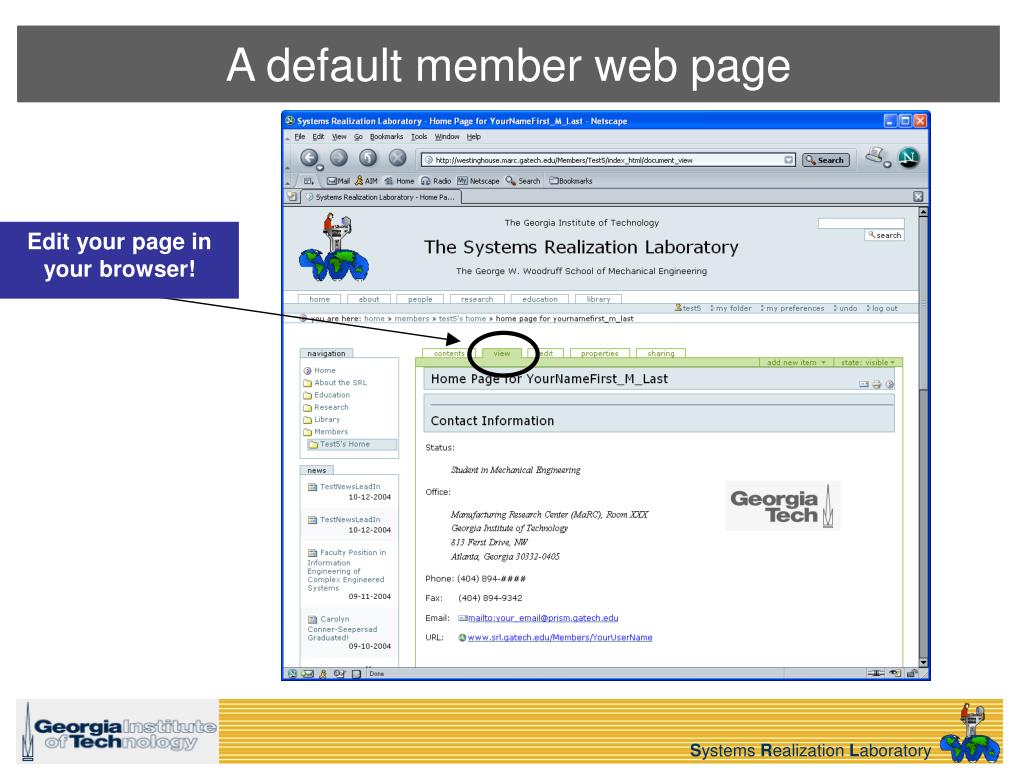The image size is (1024, 768).
Task: Click the Search button next to the URL bar
Action: 825,160
